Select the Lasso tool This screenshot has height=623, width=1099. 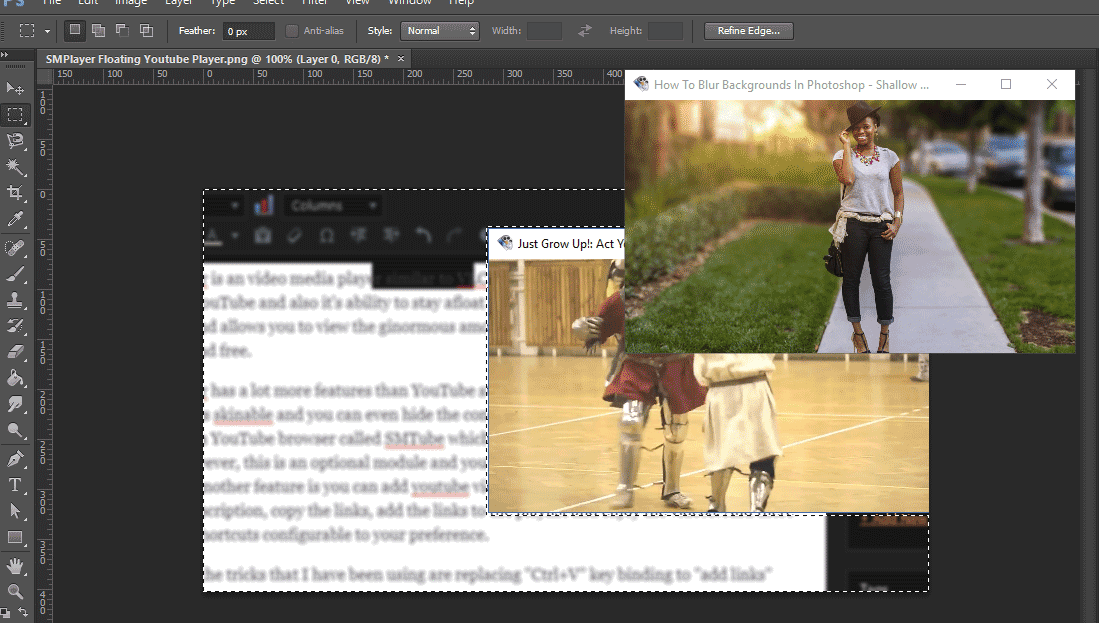(x=14, y=140)
